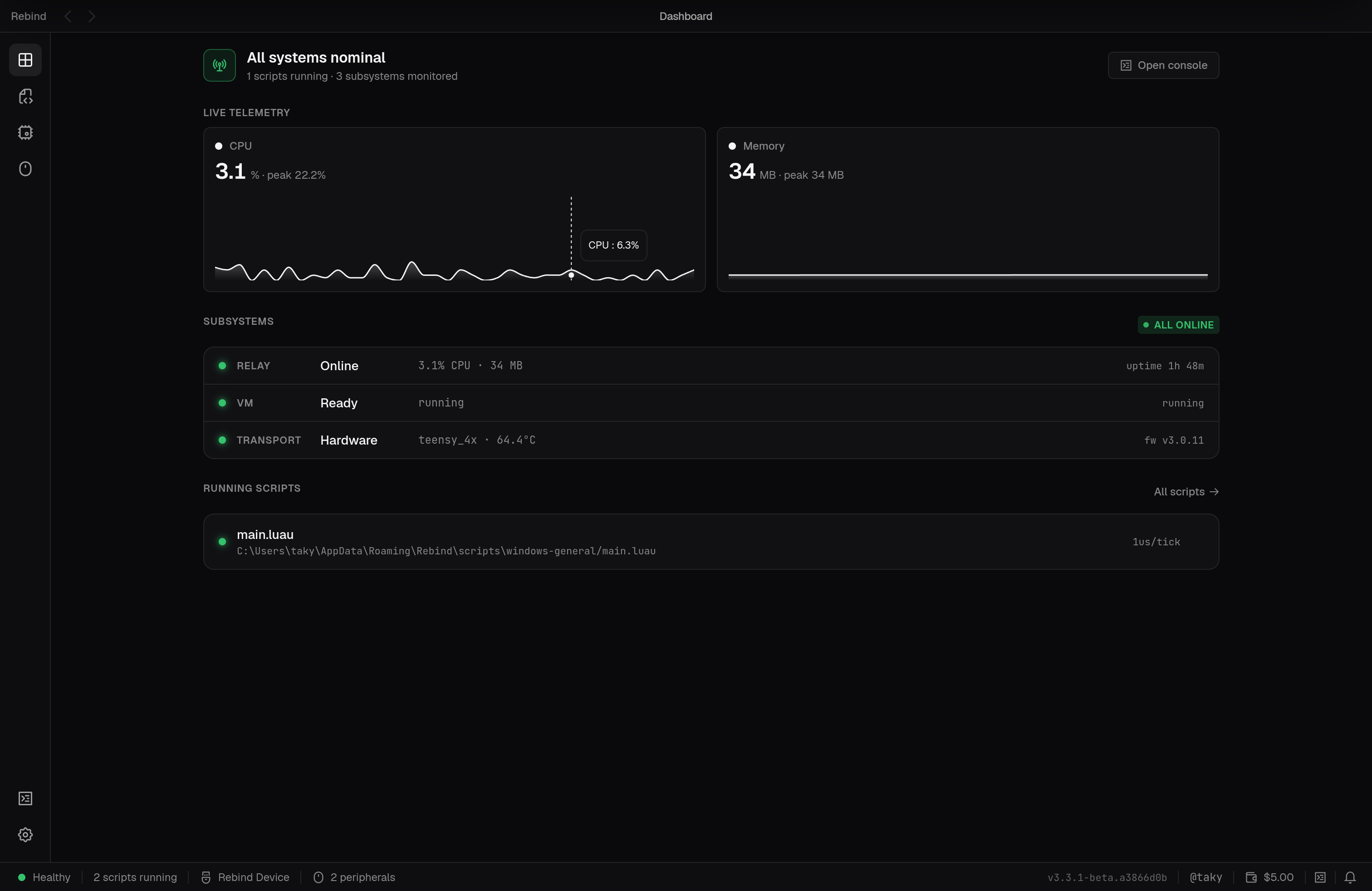Click the ALL ONLINE badge
This screenshot has width=1372, height=891.
coord(1178,325)
